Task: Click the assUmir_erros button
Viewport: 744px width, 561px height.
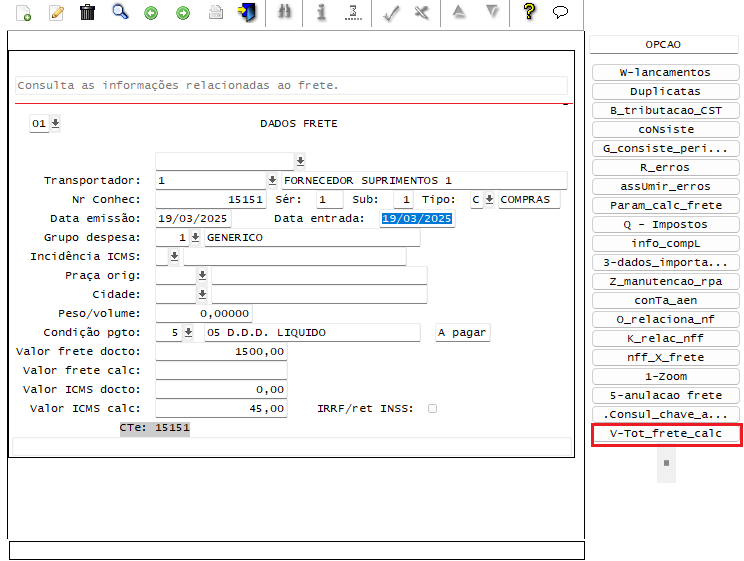Action: 665,187
